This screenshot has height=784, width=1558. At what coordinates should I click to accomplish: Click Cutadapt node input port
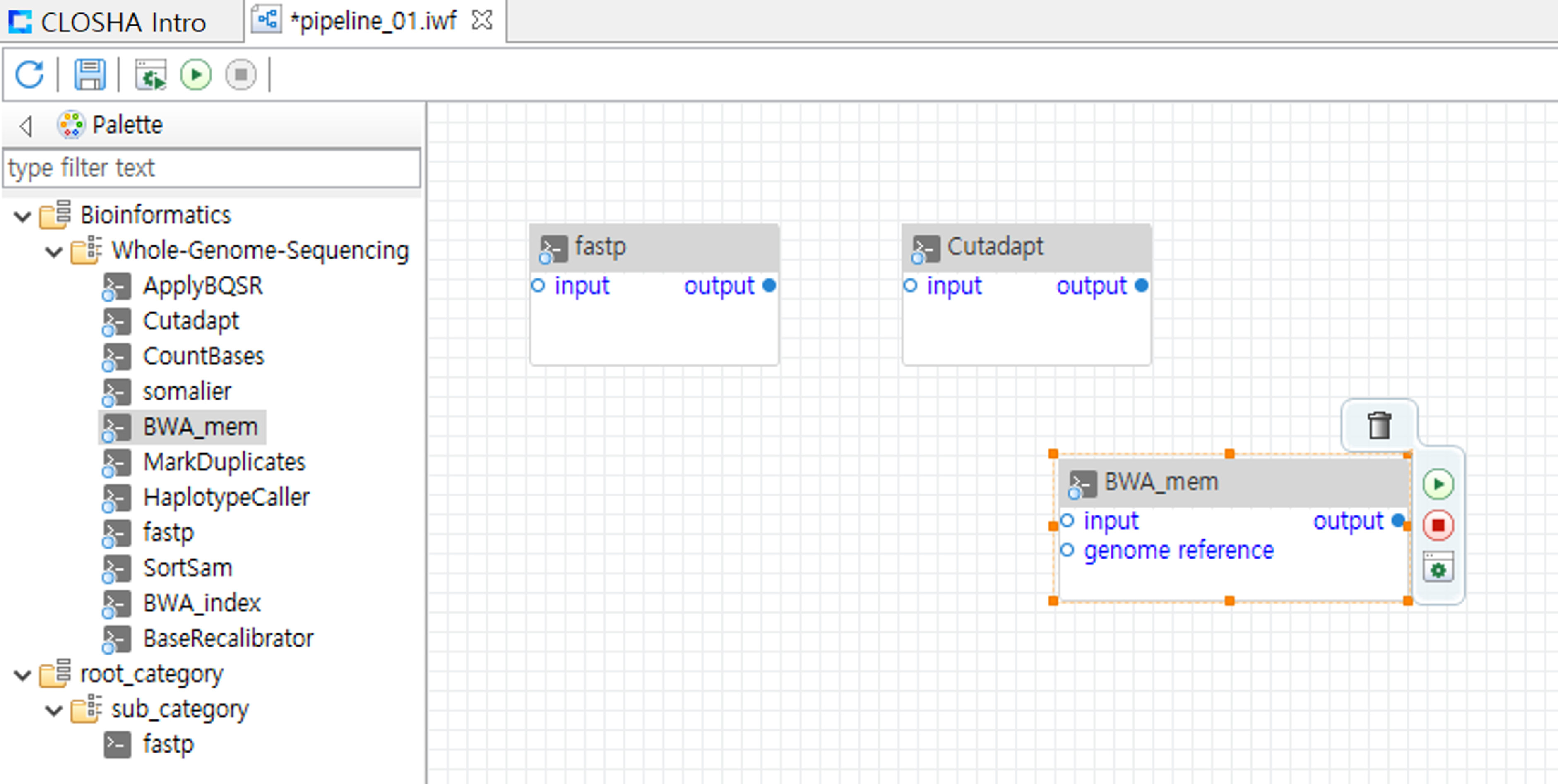point(910,285)
